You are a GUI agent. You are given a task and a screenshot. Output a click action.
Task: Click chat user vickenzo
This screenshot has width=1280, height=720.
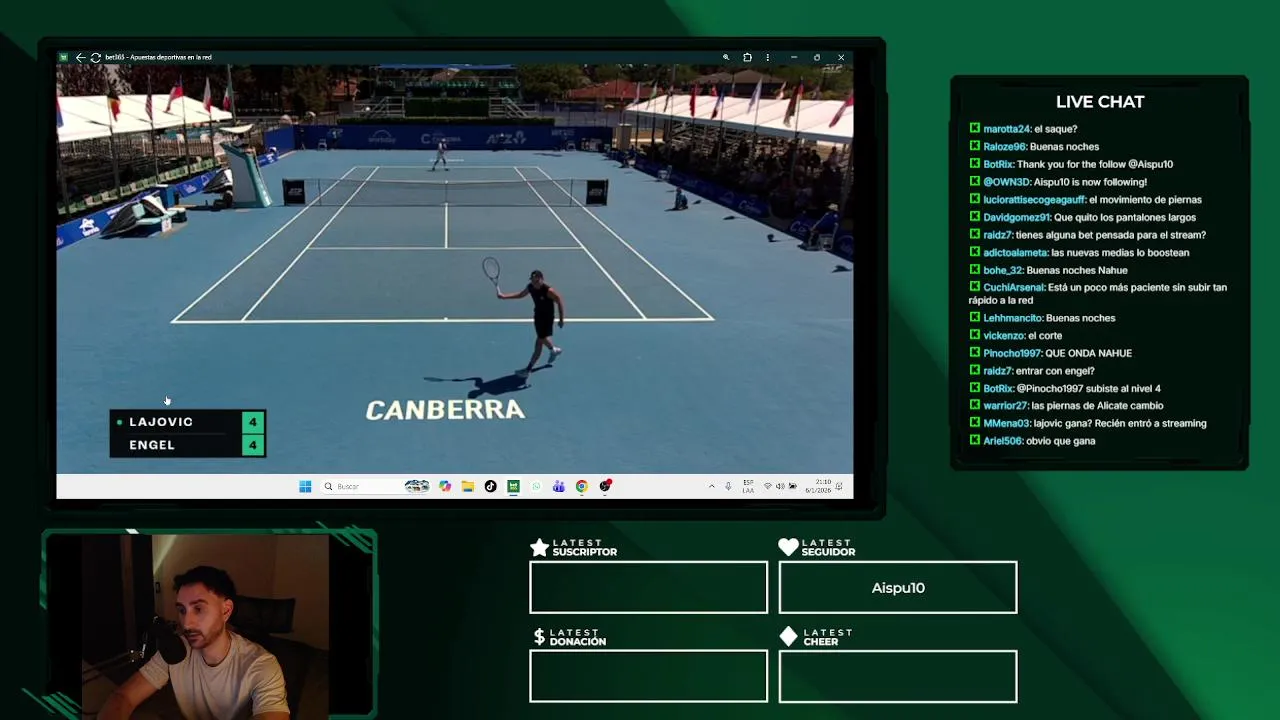(1003, 336)
